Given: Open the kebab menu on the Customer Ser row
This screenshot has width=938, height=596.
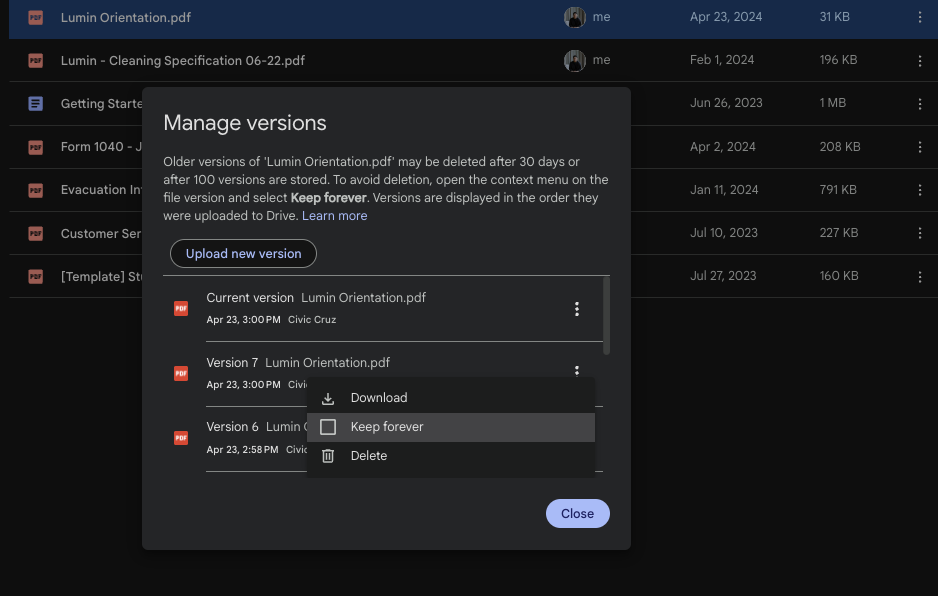Looking at the screenshot, I should 920,233.
